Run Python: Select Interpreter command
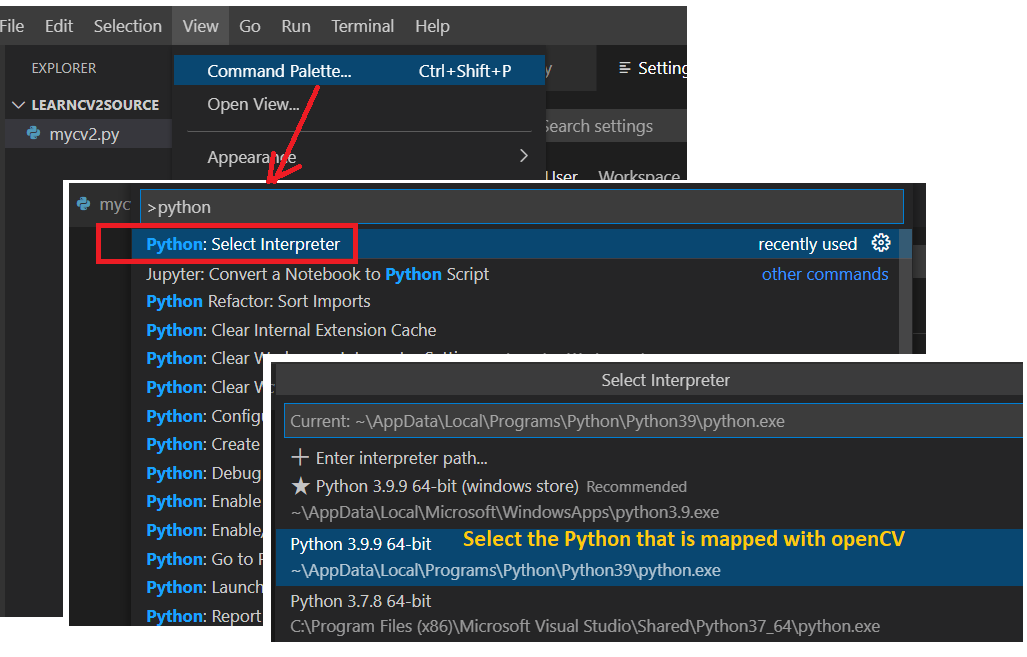Viewport: 1027px width, 657px height. 243,244
